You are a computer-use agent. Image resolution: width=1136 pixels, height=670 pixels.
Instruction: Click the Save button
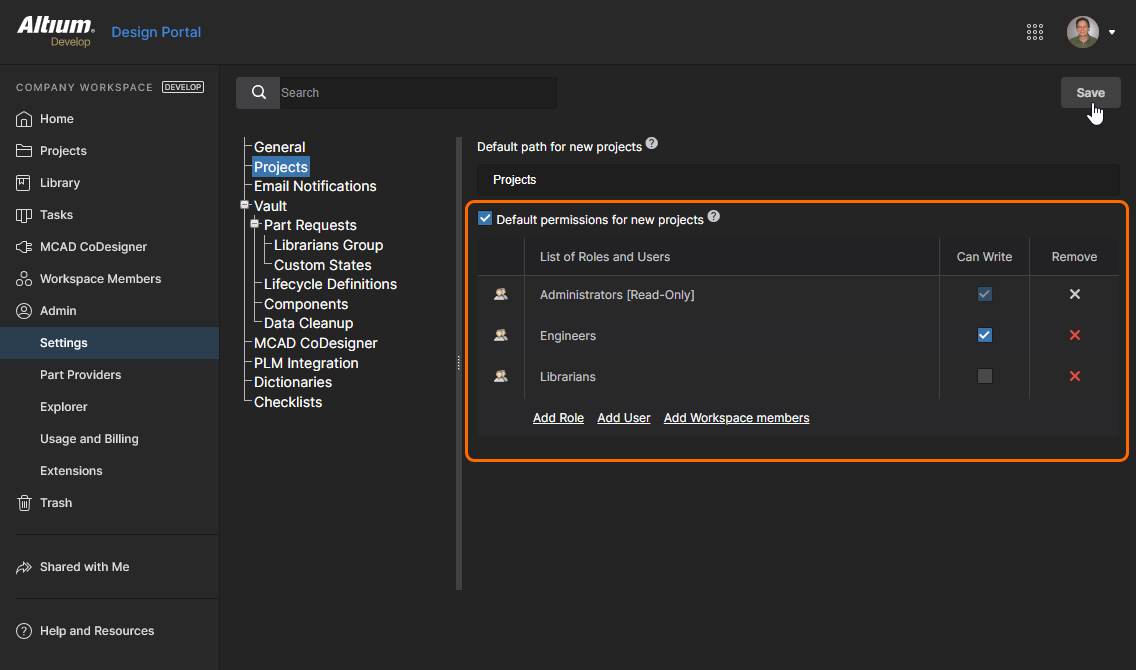click(1090, 92)
